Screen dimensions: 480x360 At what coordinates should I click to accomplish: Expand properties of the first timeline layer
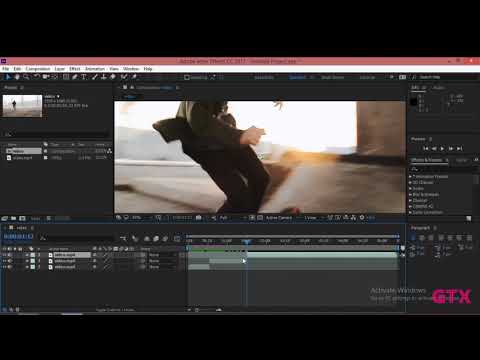pyautogui.click(x=27, y=255)
